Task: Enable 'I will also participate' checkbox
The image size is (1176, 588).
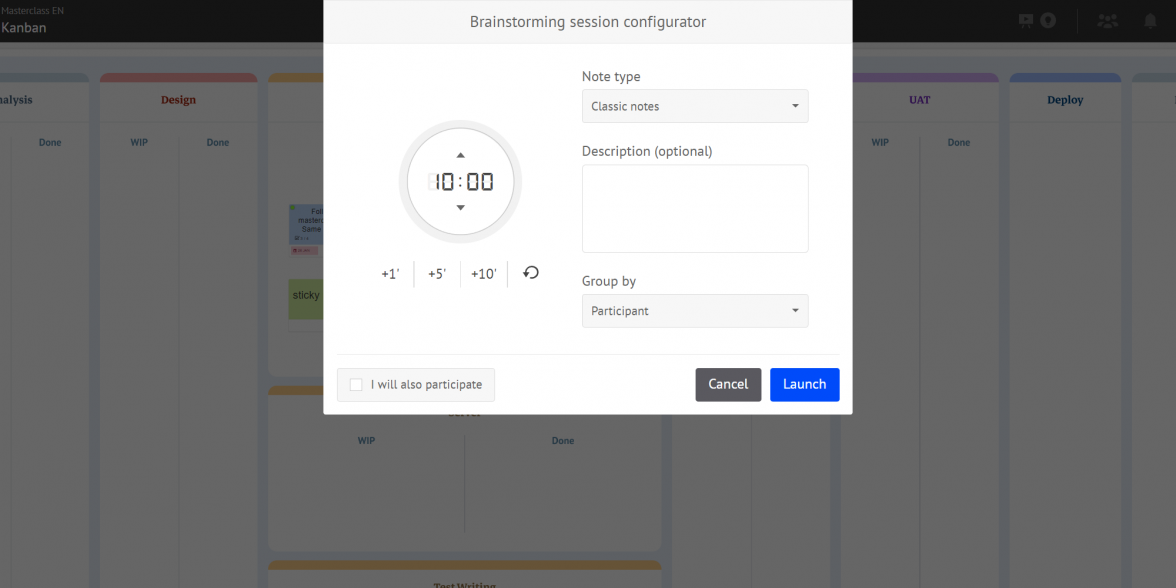Action: coord(357,385)
